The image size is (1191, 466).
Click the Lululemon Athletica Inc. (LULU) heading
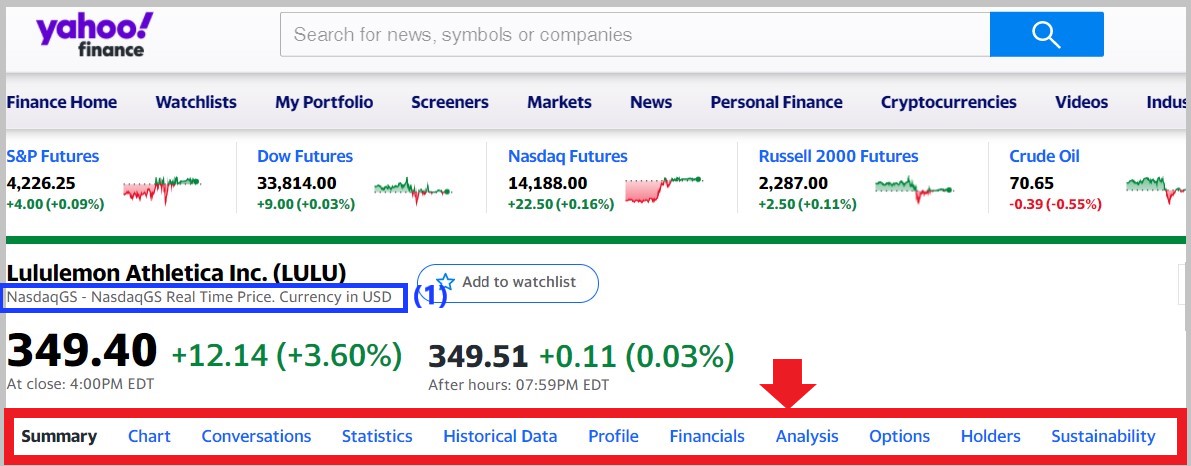point(176,272)
